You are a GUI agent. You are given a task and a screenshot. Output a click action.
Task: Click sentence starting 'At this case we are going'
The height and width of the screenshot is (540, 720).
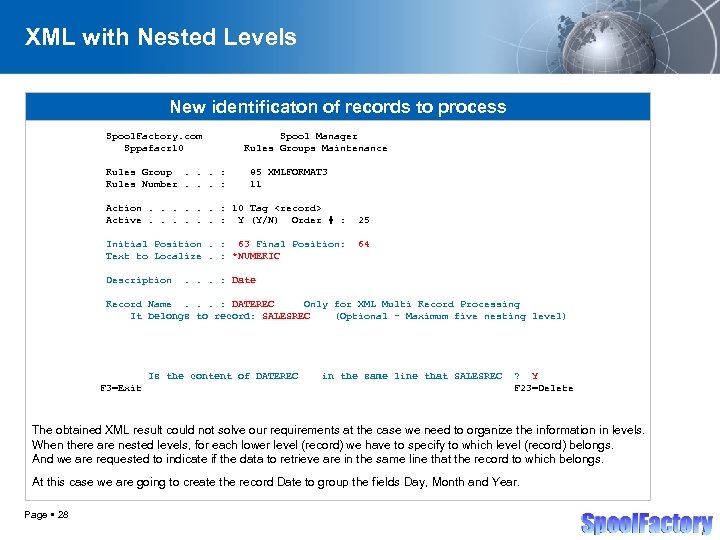pos(276,482)
